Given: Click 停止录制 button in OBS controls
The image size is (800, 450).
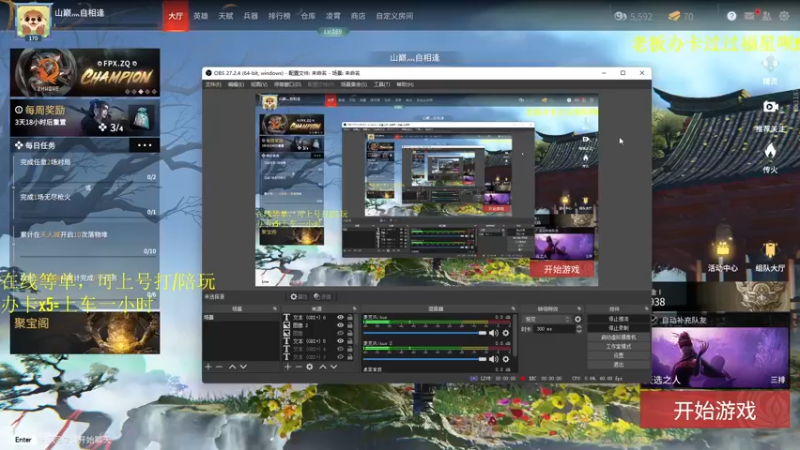Looking at the screenshot, I should tap(618, 328).
